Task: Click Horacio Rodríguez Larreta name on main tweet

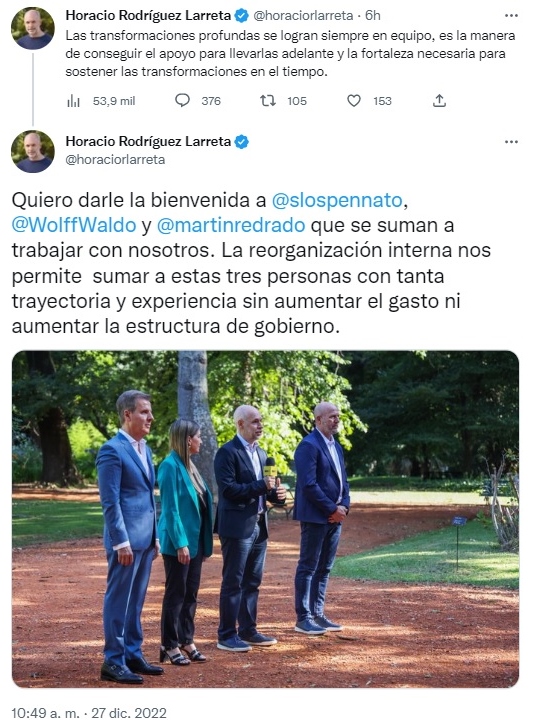Action: [x=148, y=141]
